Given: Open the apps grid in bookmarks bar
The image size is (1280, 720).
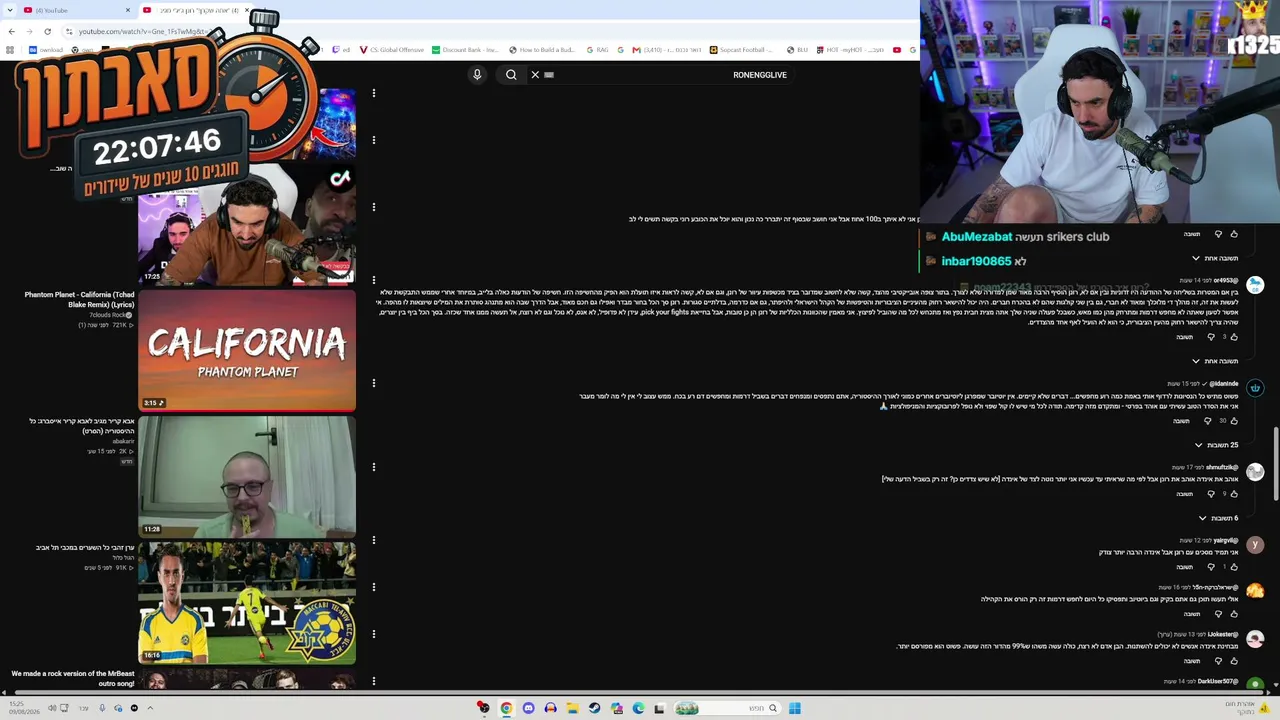Looking at the screenshot, I should pos(10,50).
